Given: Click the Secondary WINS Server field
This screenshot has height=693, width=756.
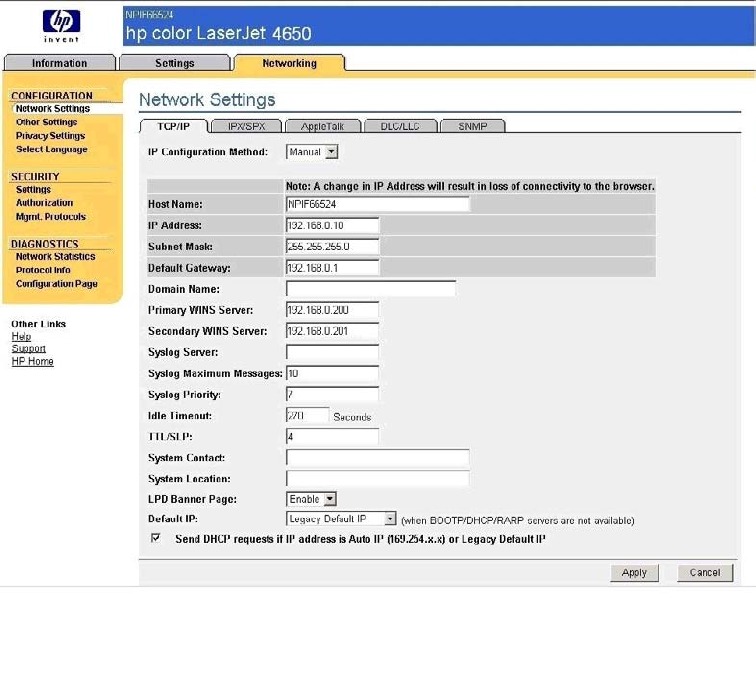Looking at the screenshot, I should [333, 331].
